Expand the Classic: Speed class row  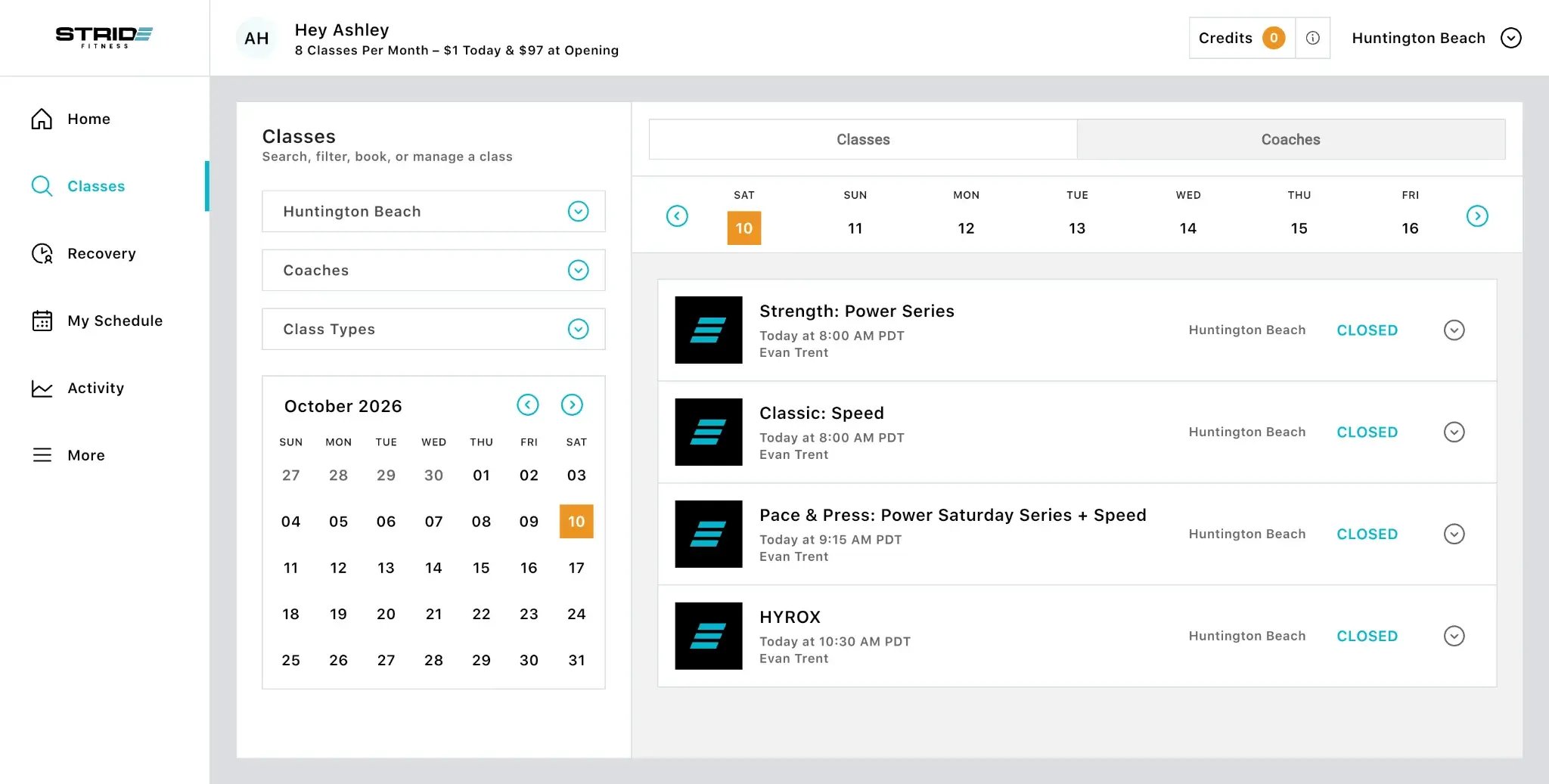coord(1454,432)
